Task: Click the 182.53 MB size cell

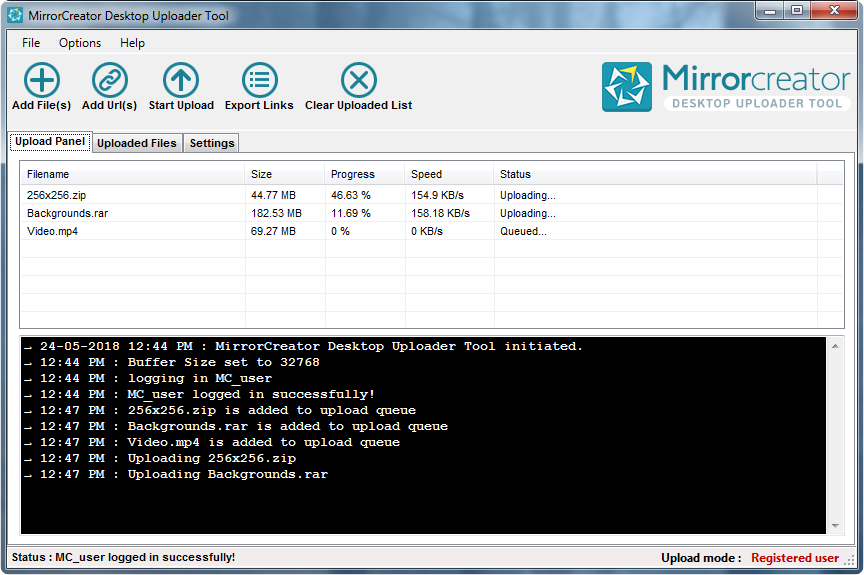Action: pyautogui.click(x=276, y=213)
